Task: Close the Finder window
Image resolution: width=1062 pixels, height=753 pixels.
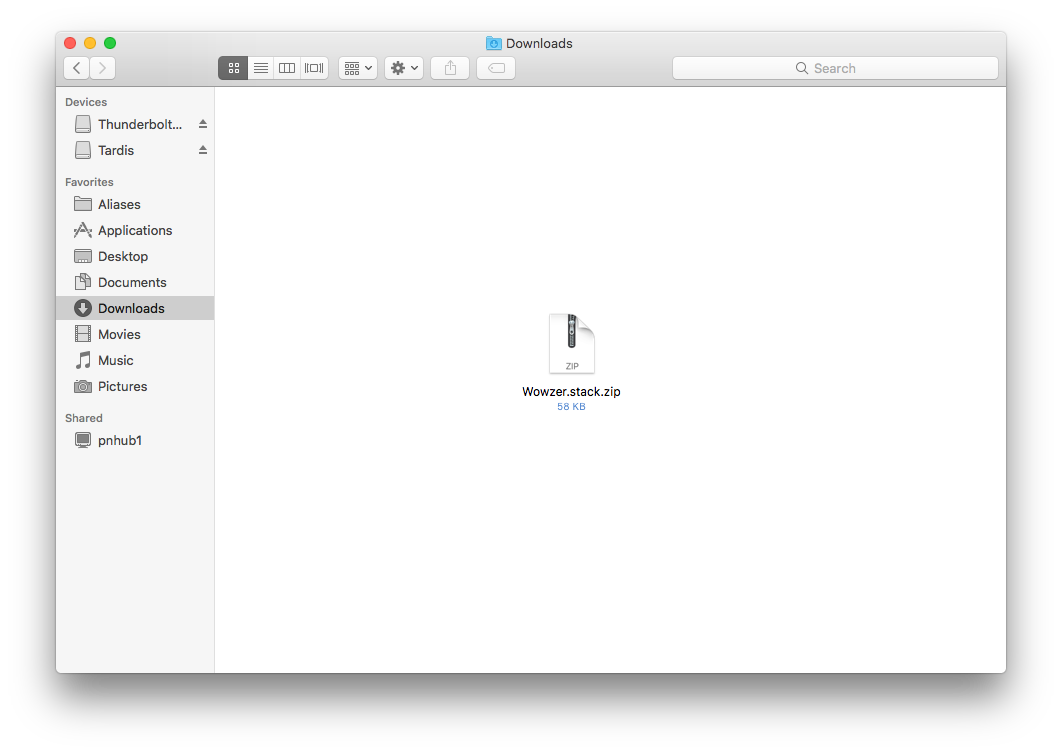Action: [70, 43]
